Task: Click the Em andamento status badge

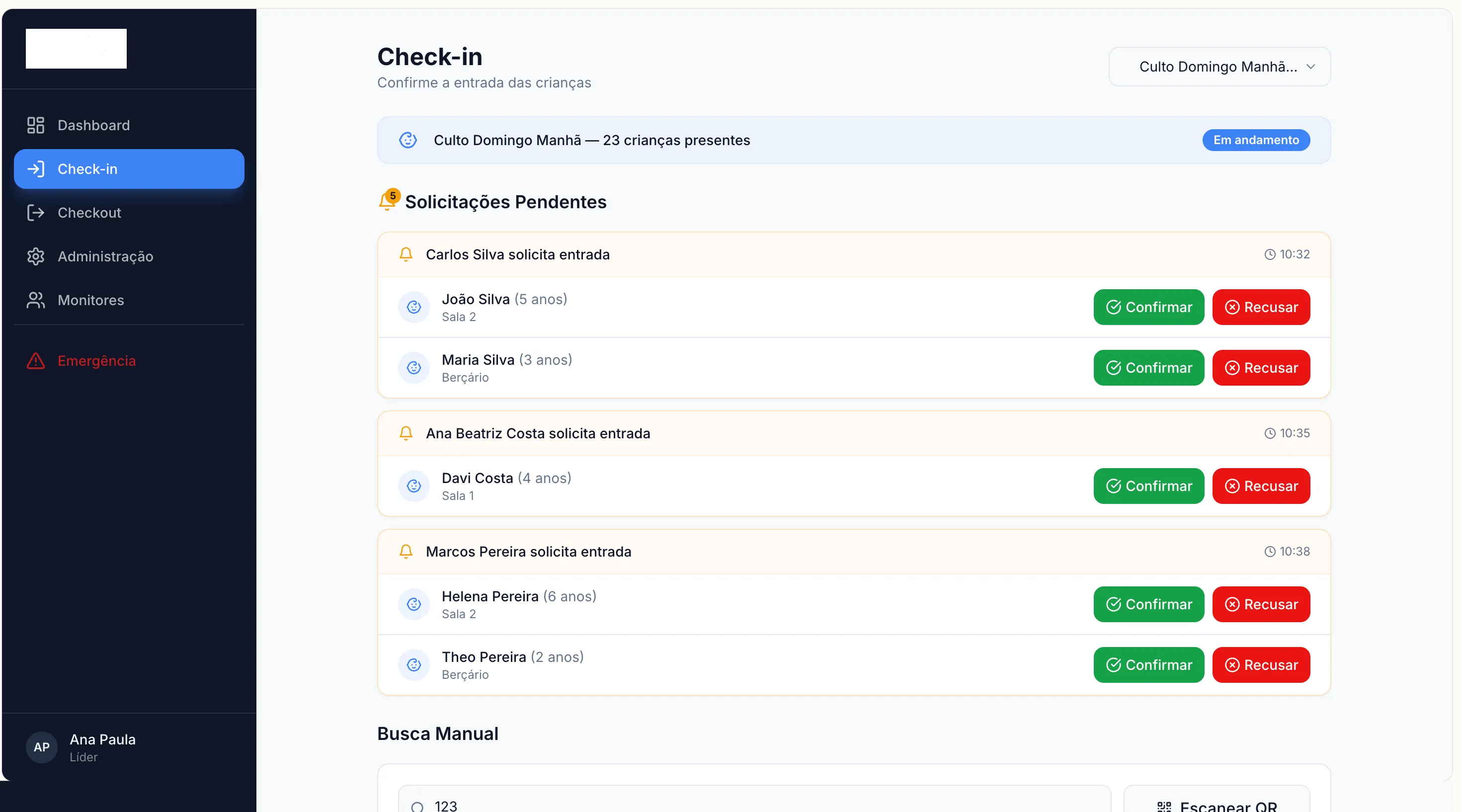Action: (x=1256, y=140)
